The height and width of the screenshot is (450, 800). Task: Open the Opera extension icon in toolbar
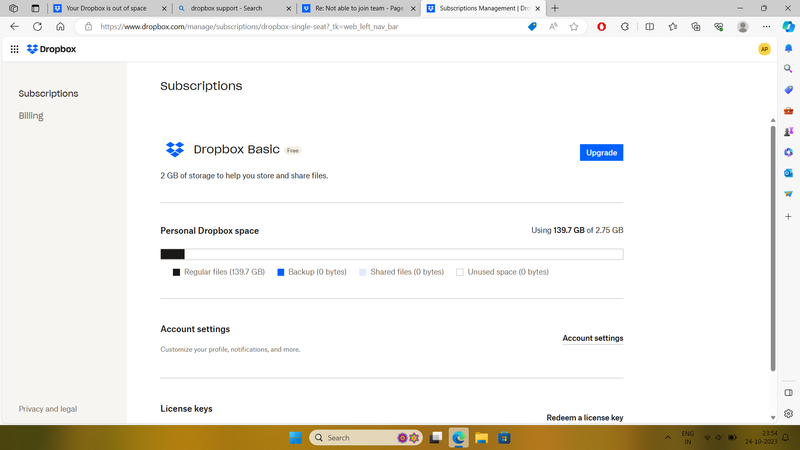(601, 27)
